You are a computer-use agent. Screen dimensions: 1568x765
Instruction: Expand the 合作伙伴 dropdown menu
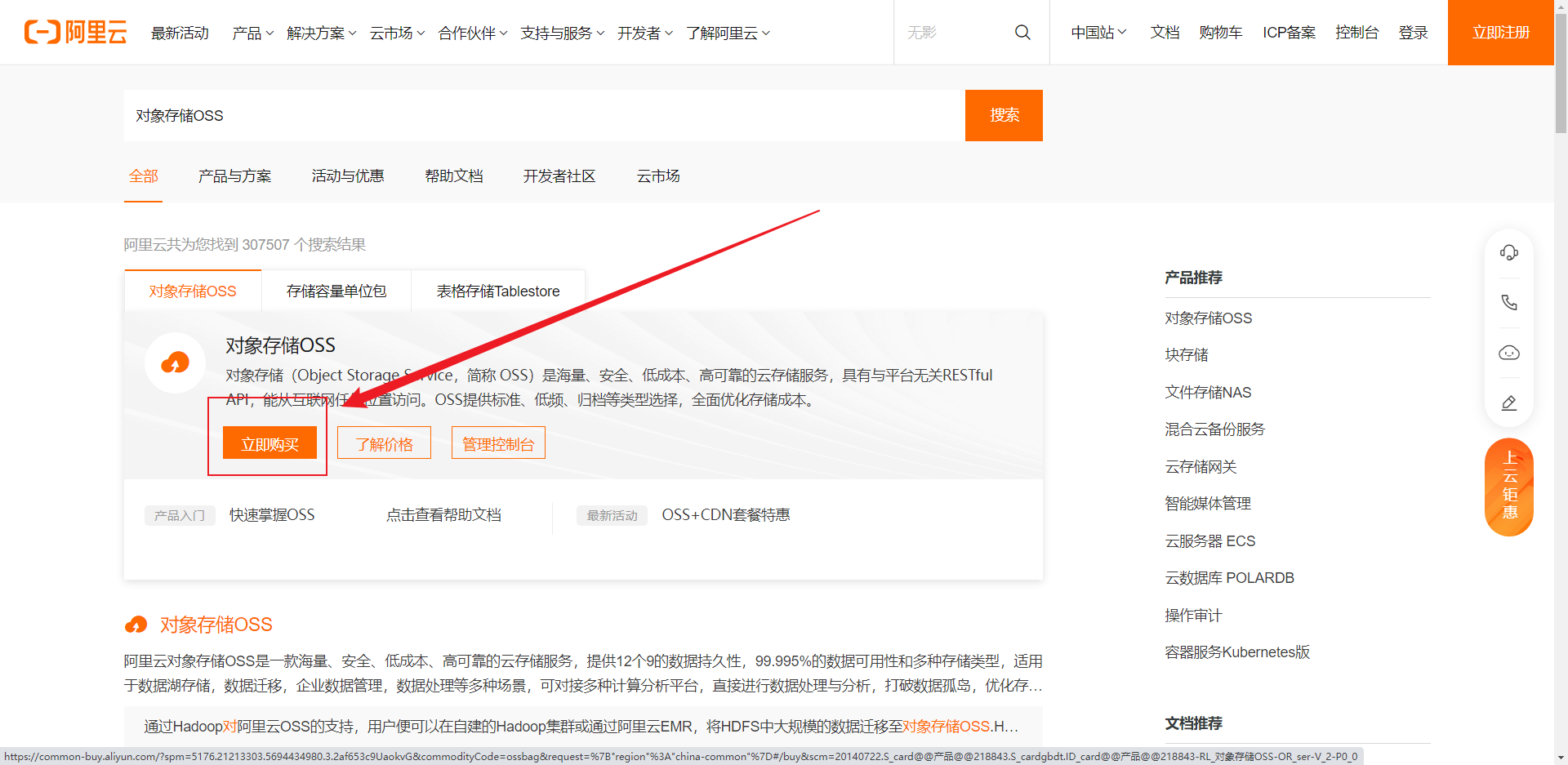473,33
